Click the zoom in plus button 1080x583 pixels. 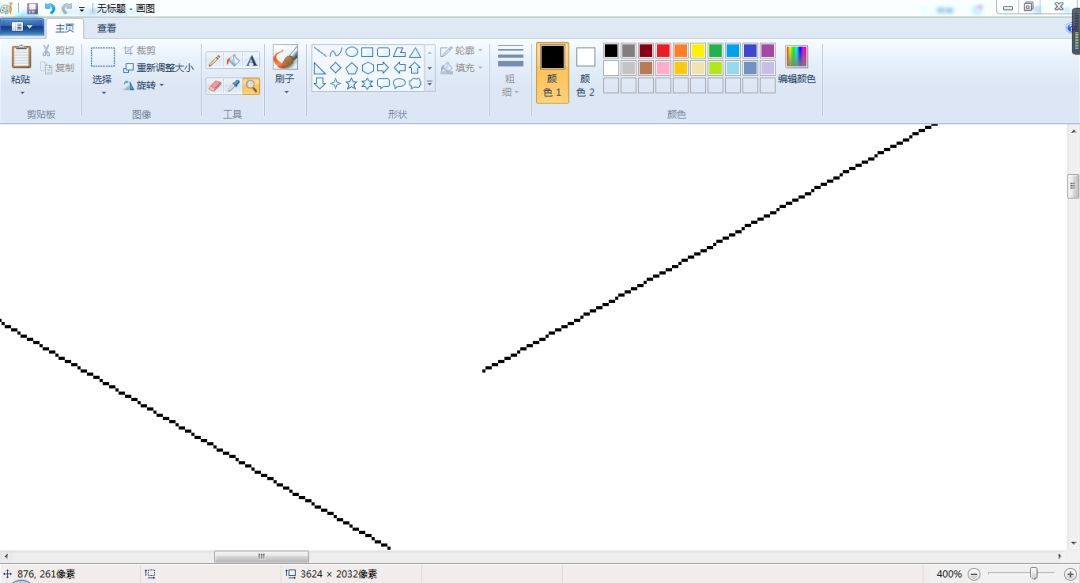coord(1070,573)
